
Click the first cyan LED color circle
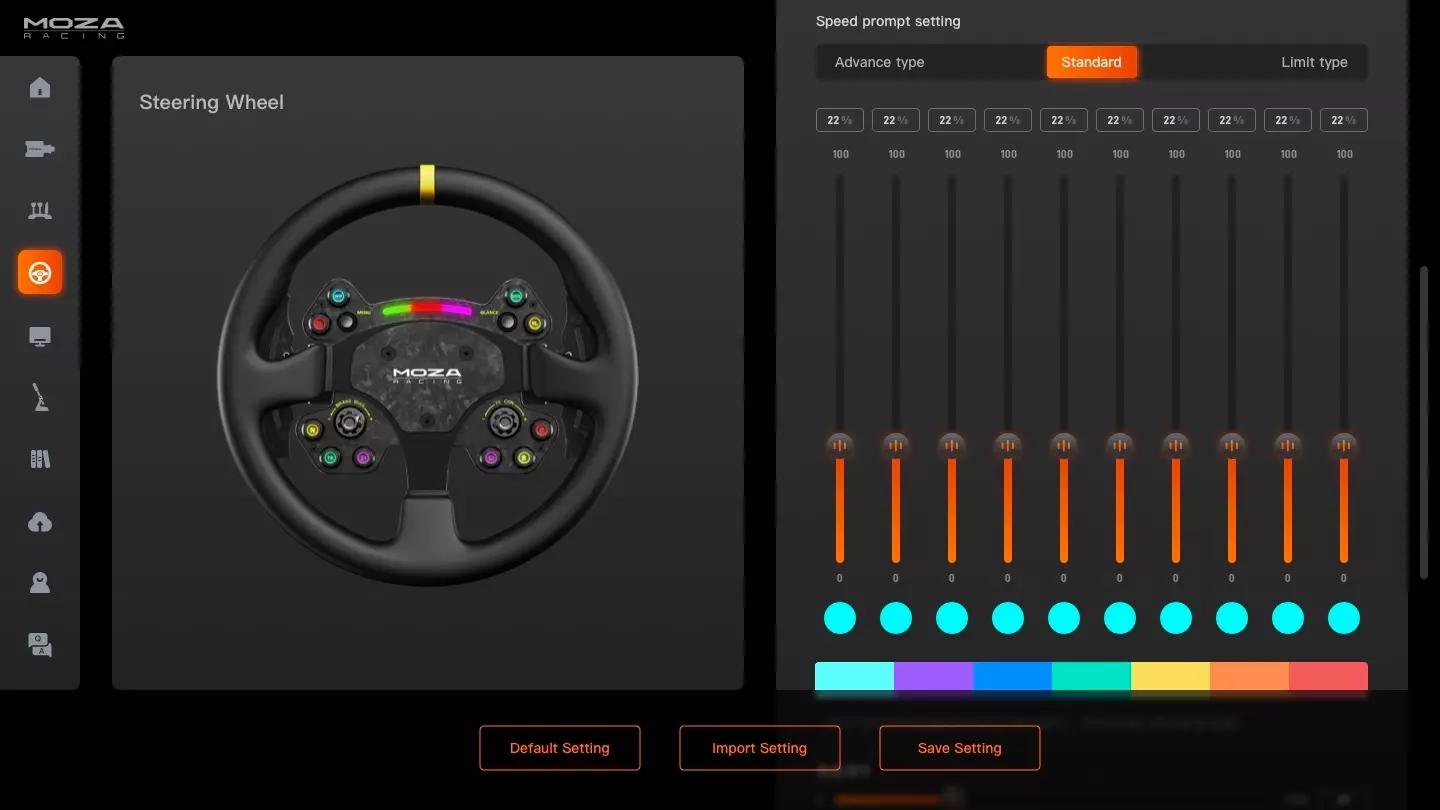(x=840, y=618)
